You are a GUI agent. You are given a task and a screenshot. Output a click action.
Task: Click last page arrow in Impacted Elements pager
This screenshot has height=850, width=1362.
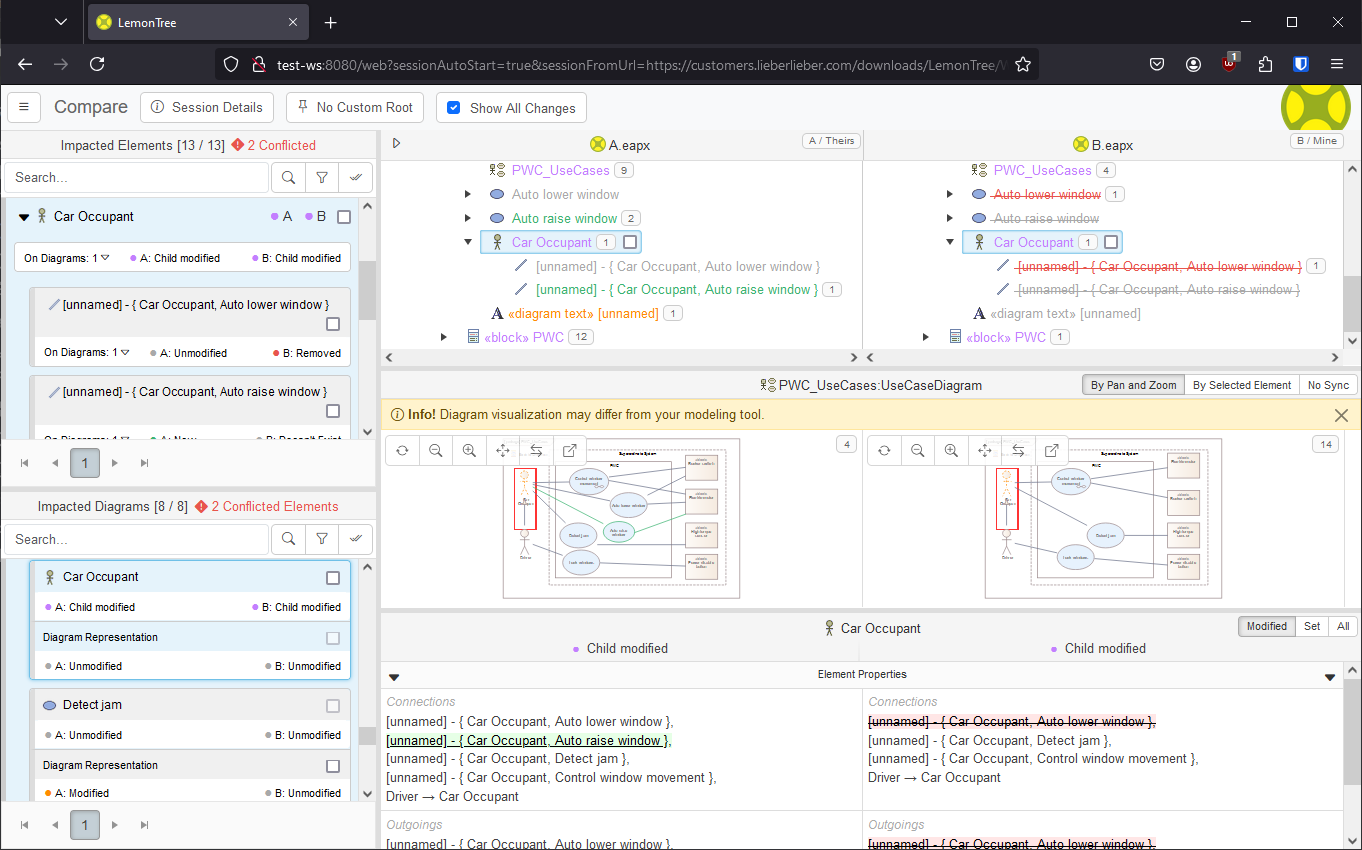(145, 463)
